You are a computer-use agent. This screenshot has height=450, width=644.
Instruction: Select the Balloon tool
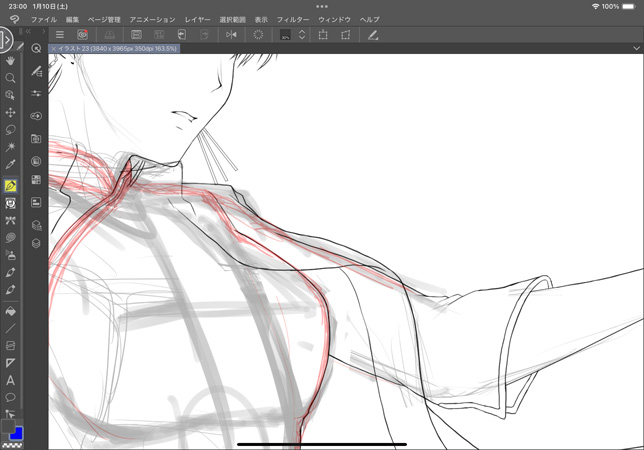(x=11, y=397)
